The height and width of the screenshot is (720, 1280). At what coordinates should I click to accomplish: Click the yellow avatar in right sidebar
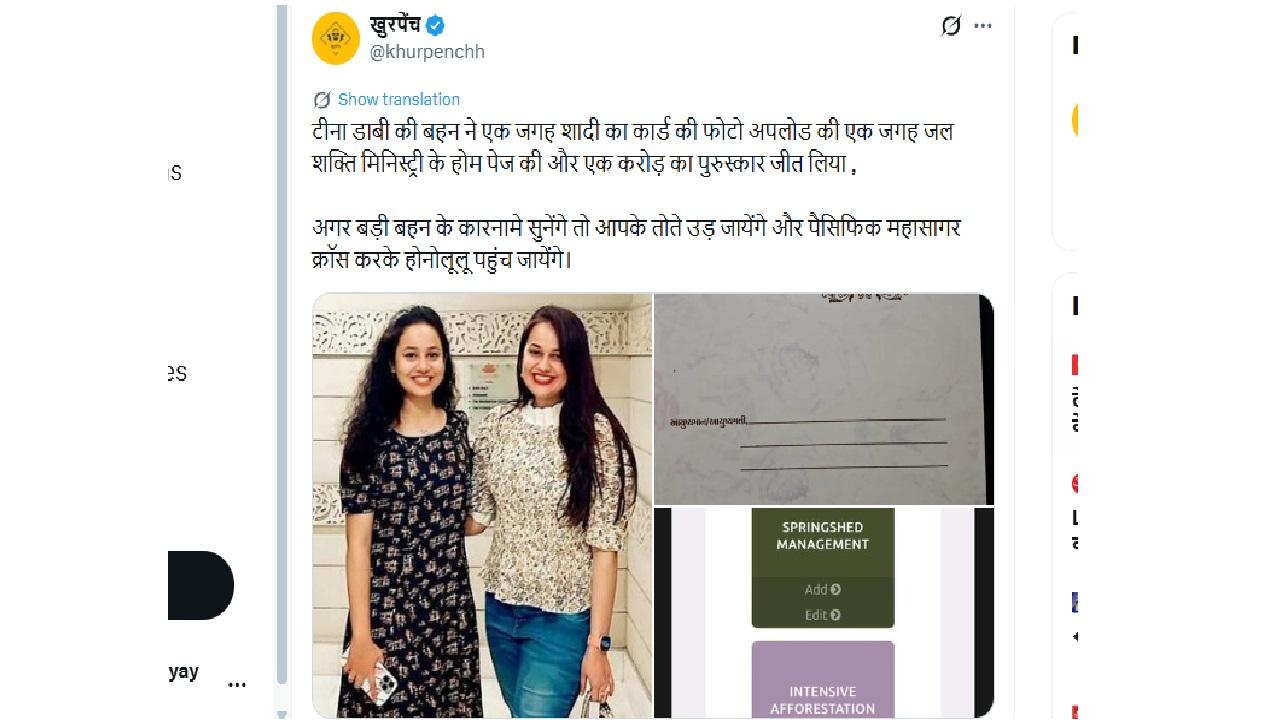pyautogui.click(x=1075, y=120)
